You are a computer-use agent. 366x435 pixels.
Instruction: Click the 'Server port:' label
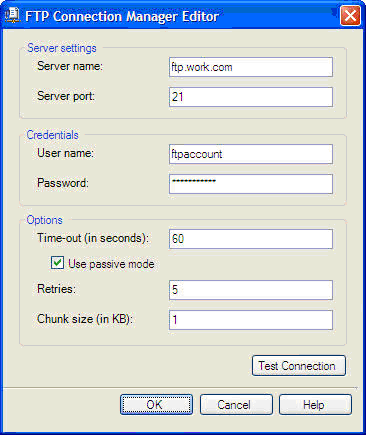pos(66,96)
